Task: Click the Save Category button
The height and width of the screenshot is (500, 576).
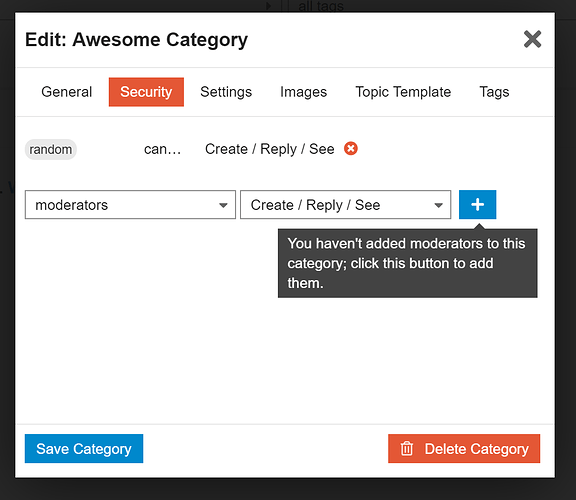Action: click(x=84, y=449)
